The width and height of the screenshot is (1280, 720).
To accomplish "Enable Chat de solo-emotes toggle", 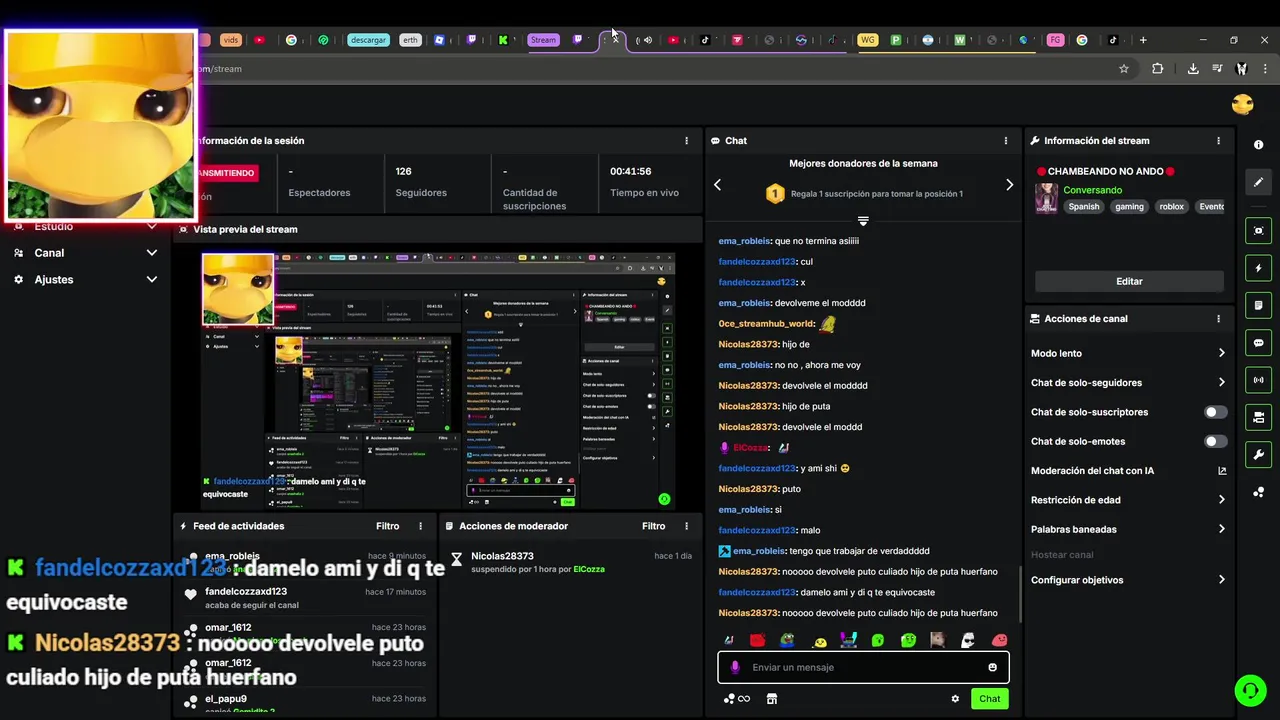I will coord(1215,441).
